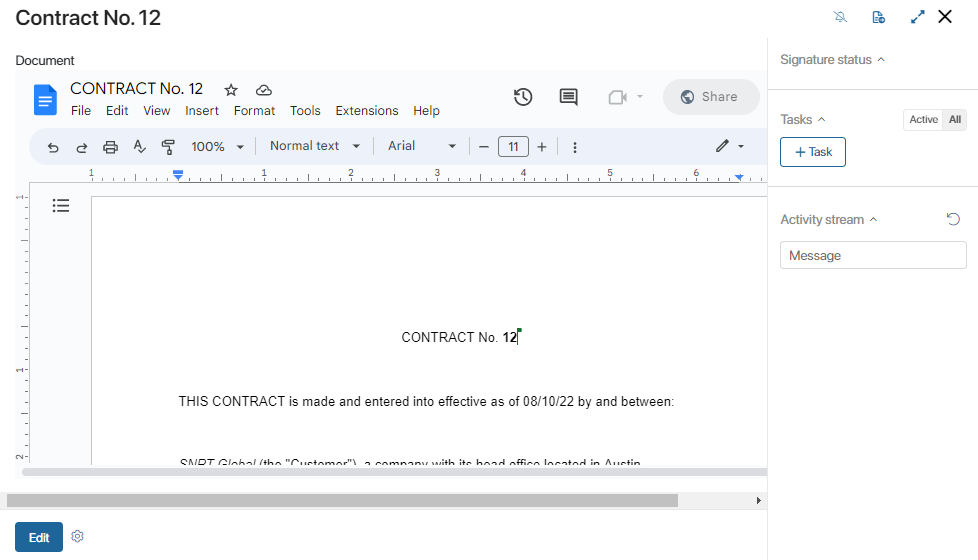Screen dimensions: 978x560
Task: Add a new Task
Action: coord(813,152)
